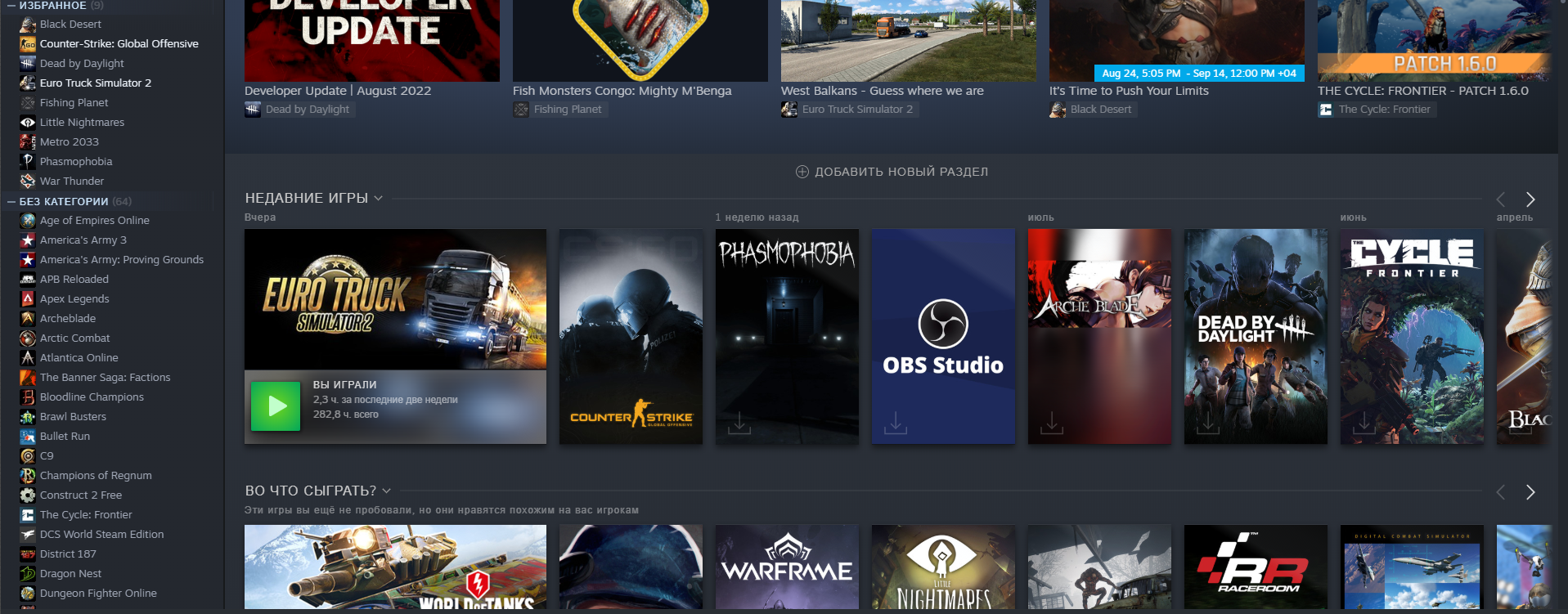Open Euro Truck Simulator 2 news tag

pyautogui.click(x=850, y=110)
